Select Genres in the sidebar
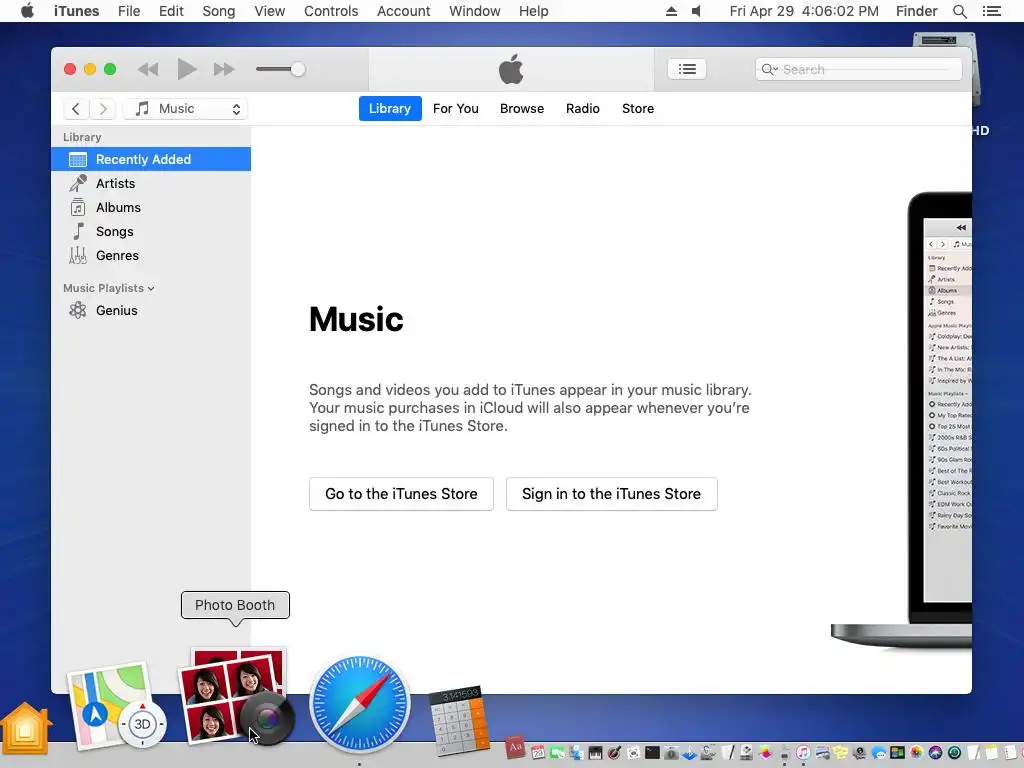This screenshot has height=768, width=1024. coord(151,256)
